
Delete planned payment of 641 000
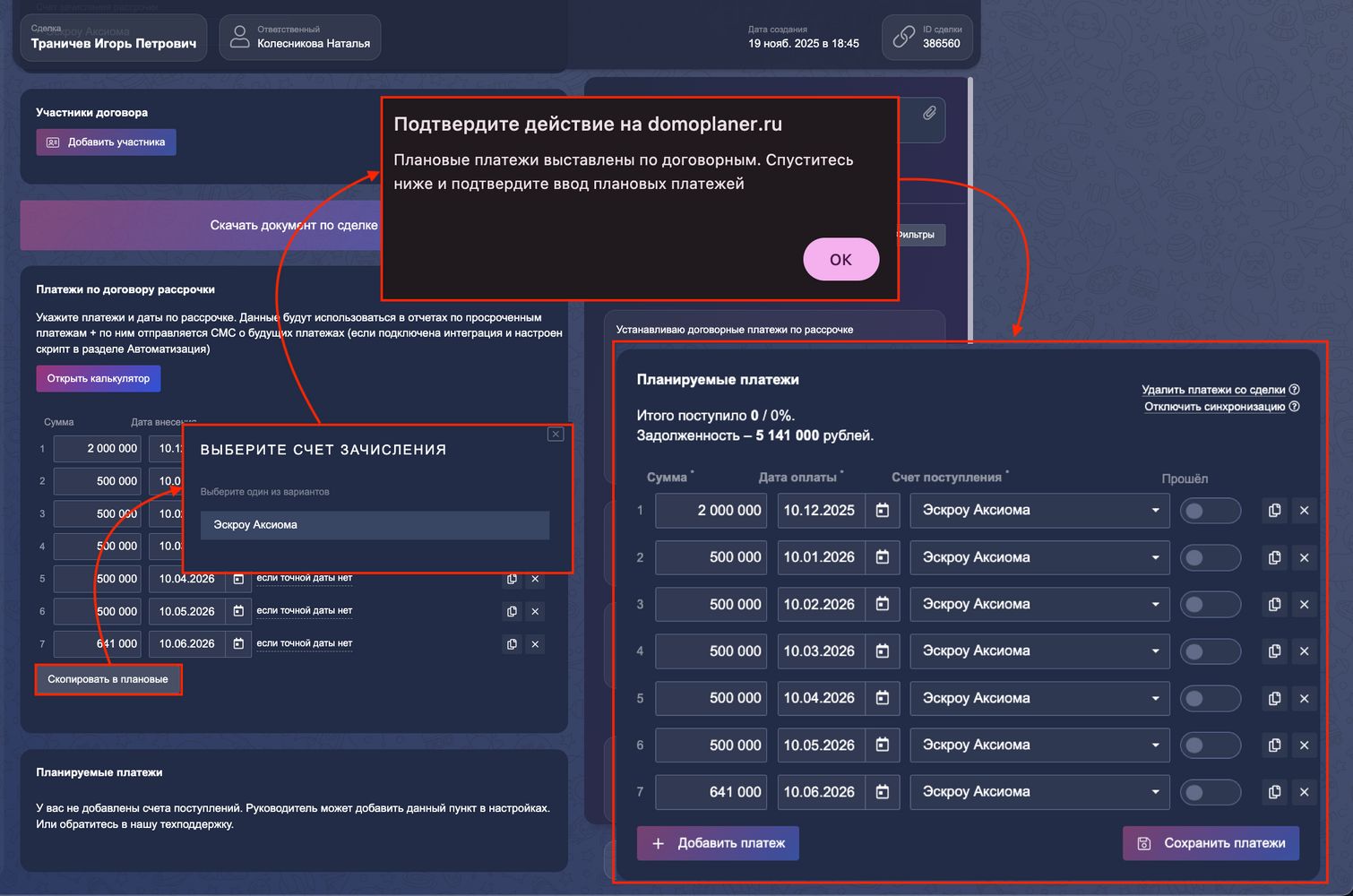point(1305,792)
